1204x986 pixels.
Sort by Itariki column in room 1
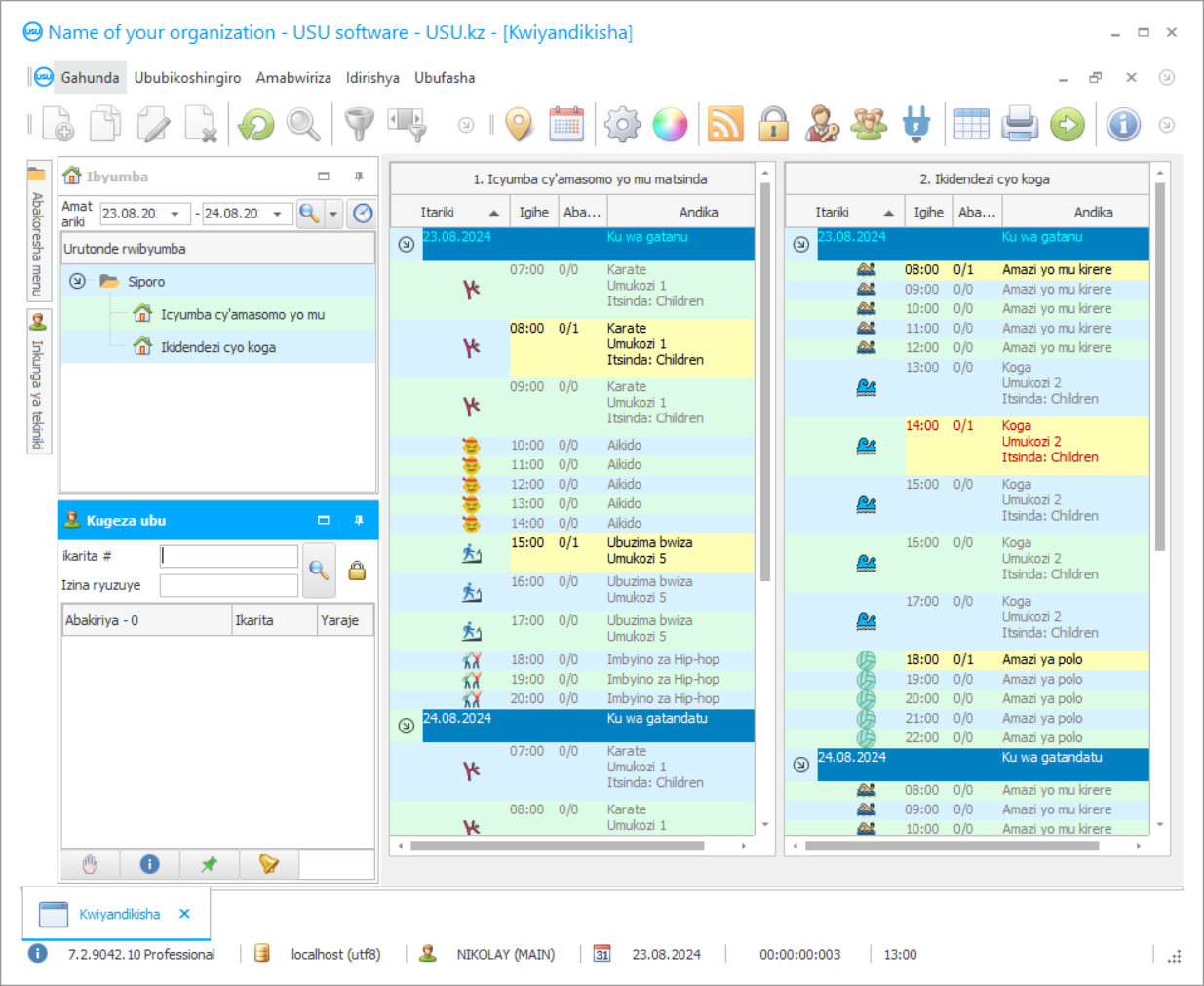pyautogui.click(x=450, y=212)
